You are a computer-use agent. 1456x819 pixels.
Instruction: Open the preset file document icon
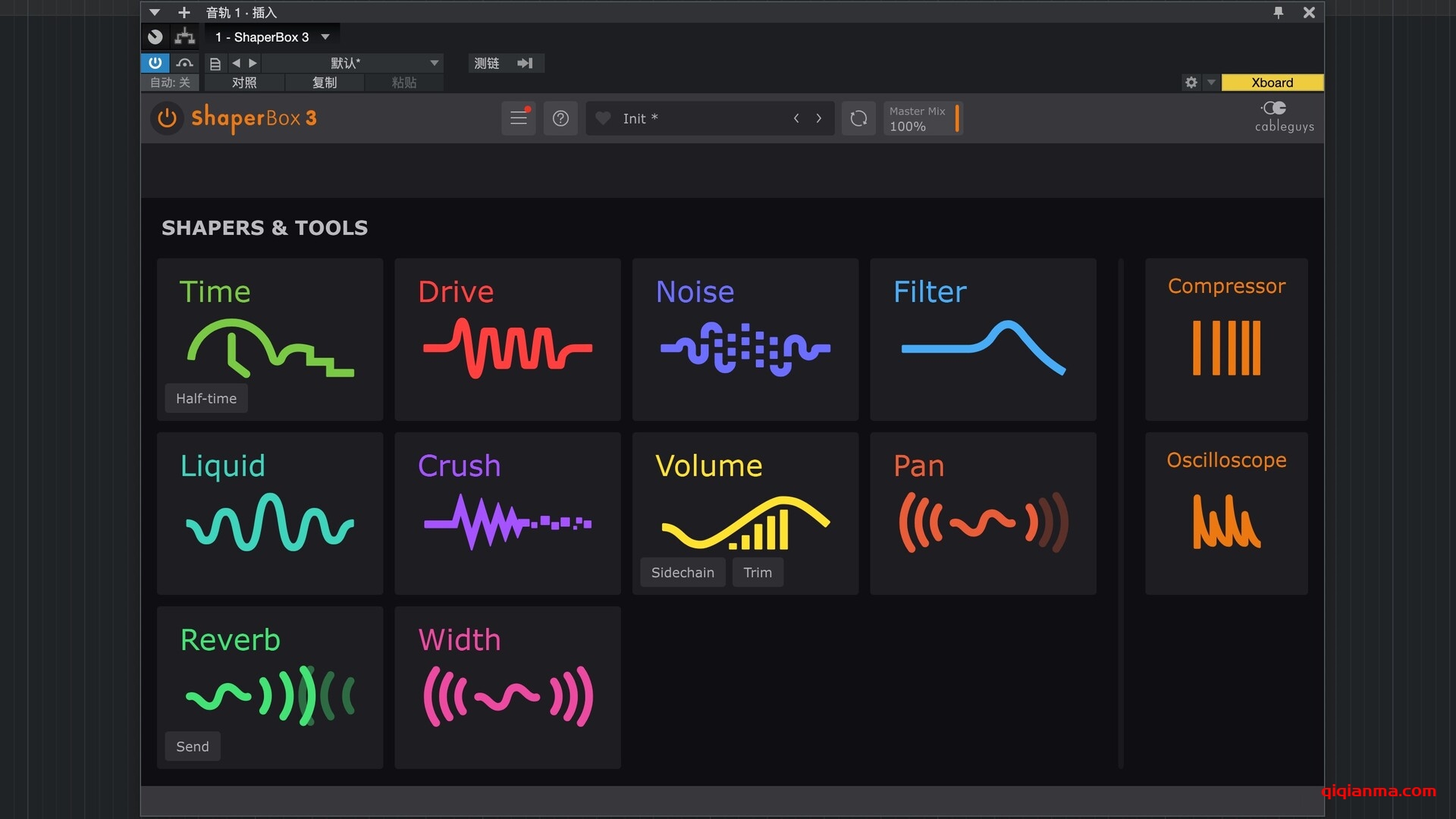pos(215,64)
